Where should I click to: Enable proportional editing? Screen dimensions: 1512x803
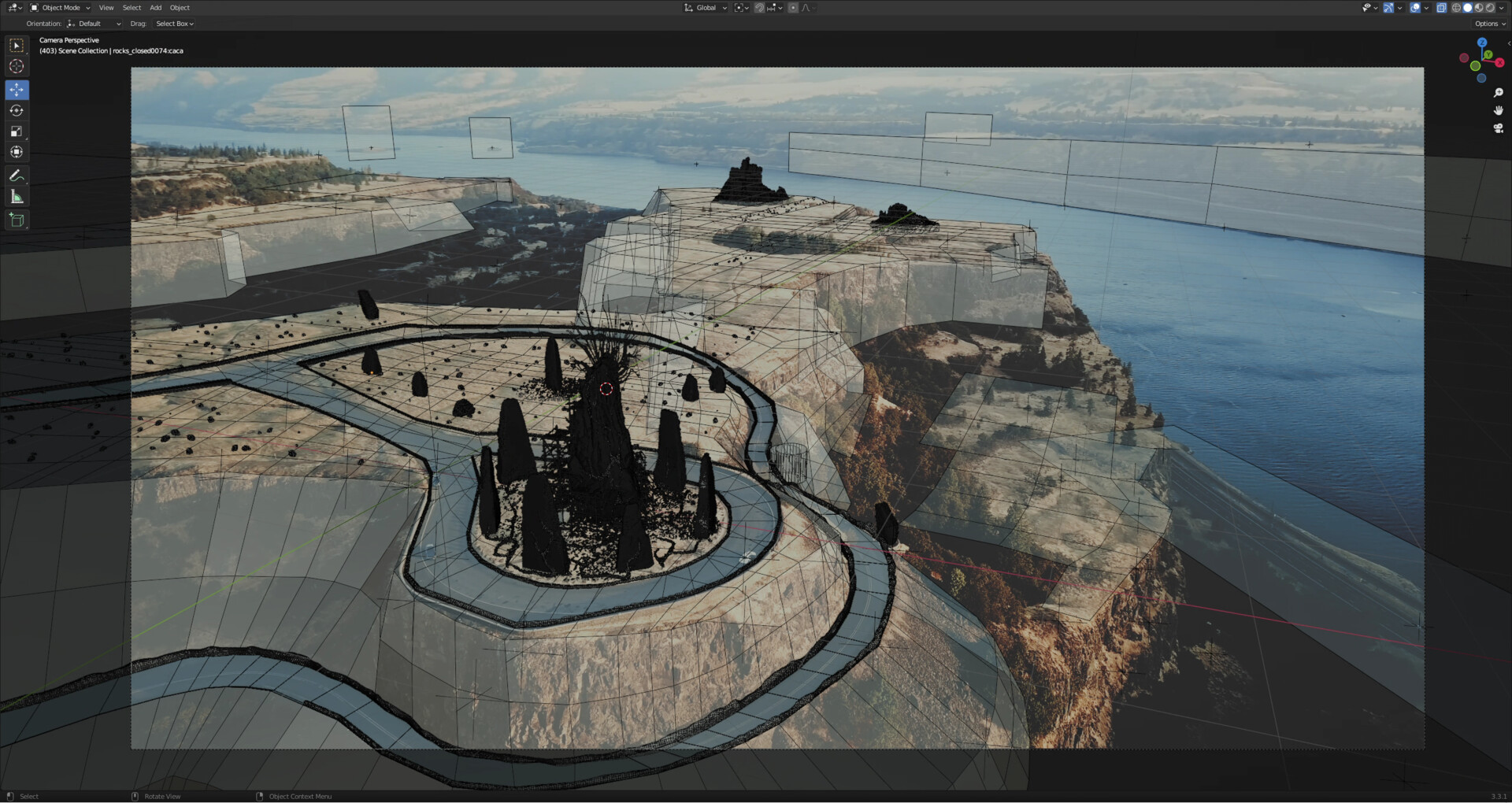794,7
